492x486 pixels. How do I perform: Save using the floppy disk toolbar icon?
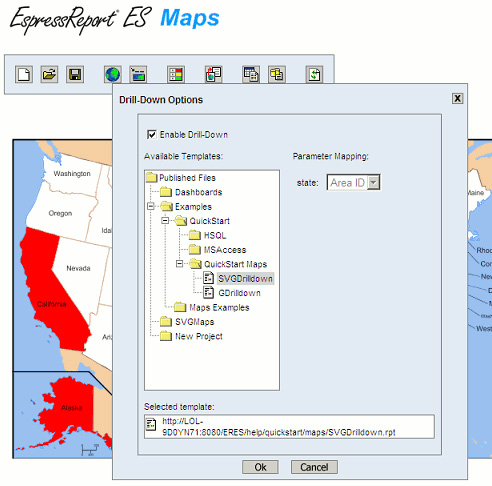click(x=75, y=74)
